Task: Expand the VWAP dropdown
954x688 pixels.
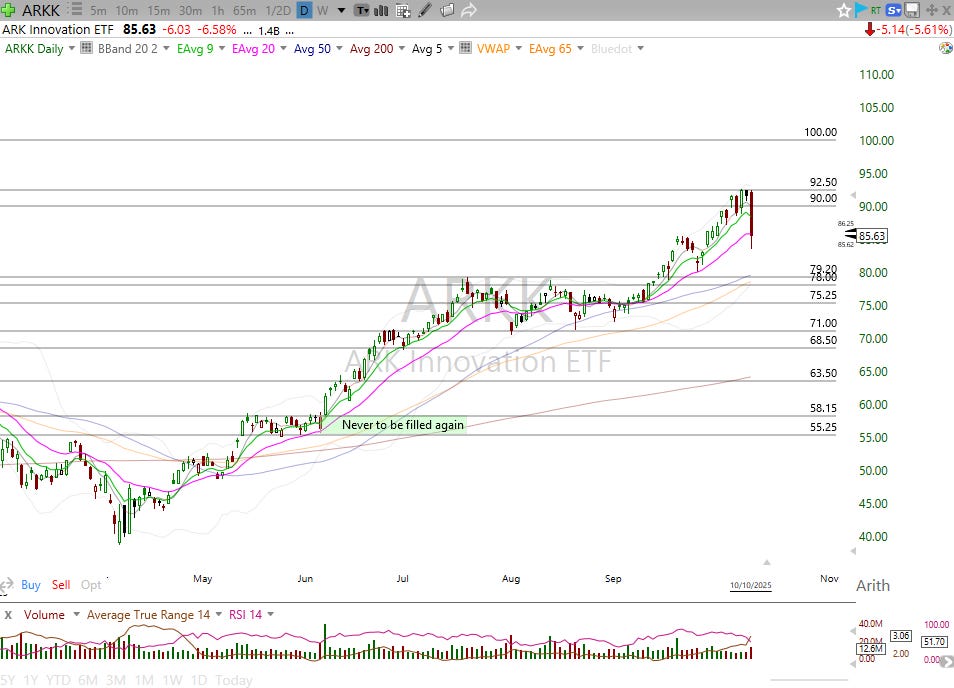Action: click(x=519, y=48)
